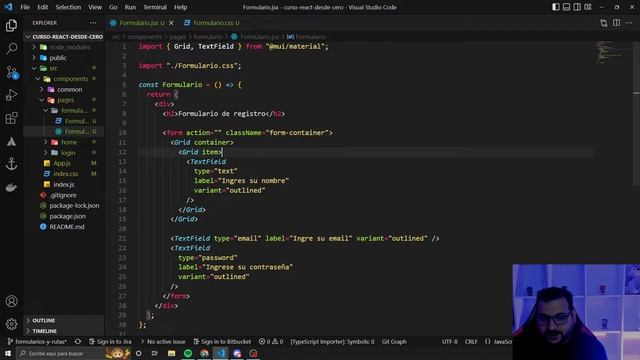Image resolution: width=640 pixels, height=360 pixels.
Task: Open the Extensions view
Action: click(11, 118)
